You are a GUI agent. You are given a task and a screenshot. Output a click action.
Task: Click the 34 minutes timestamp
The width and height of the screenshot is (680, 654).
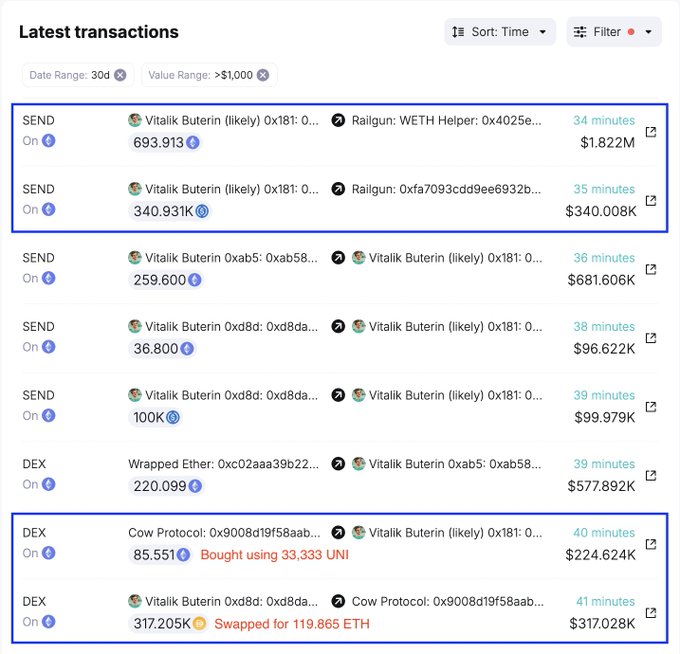click(x=603, y=120)
